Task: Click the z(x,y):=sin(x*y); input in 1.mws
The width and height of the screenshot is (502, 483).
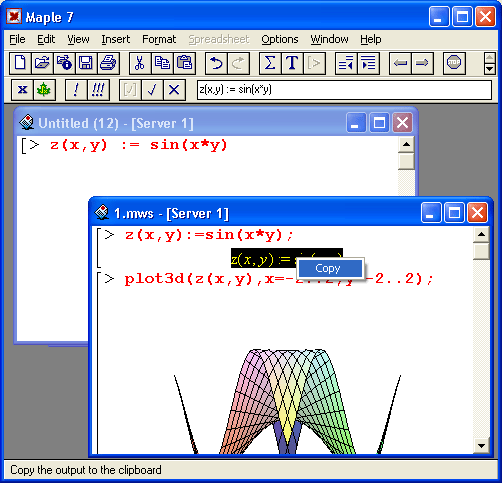Action: coord(209,235)
